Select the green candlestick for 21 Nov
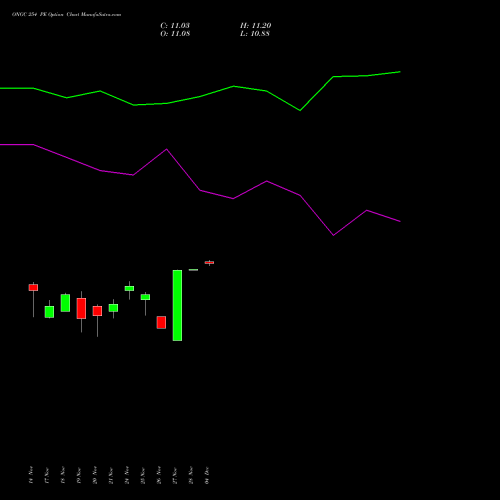 113,308
